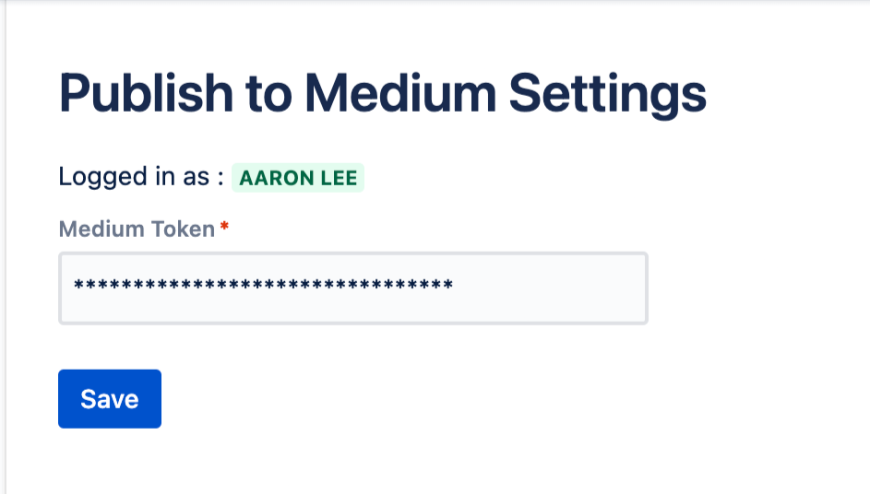Click the word "Settings" in the heading
The width and height of the screenshot is (870, 494).
[608, 95]
